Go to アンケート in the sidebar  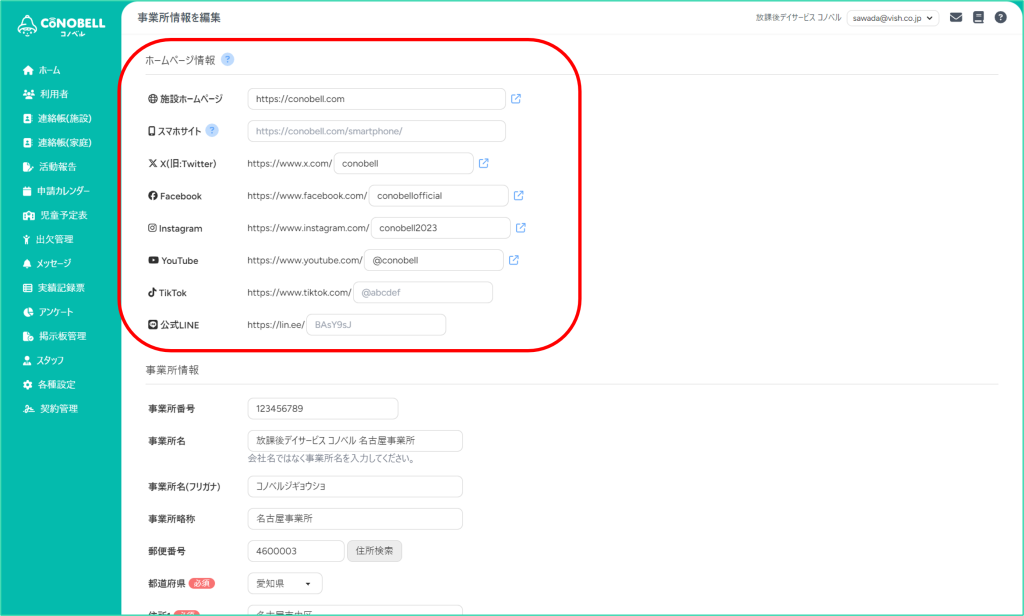[x=48, y=312]
